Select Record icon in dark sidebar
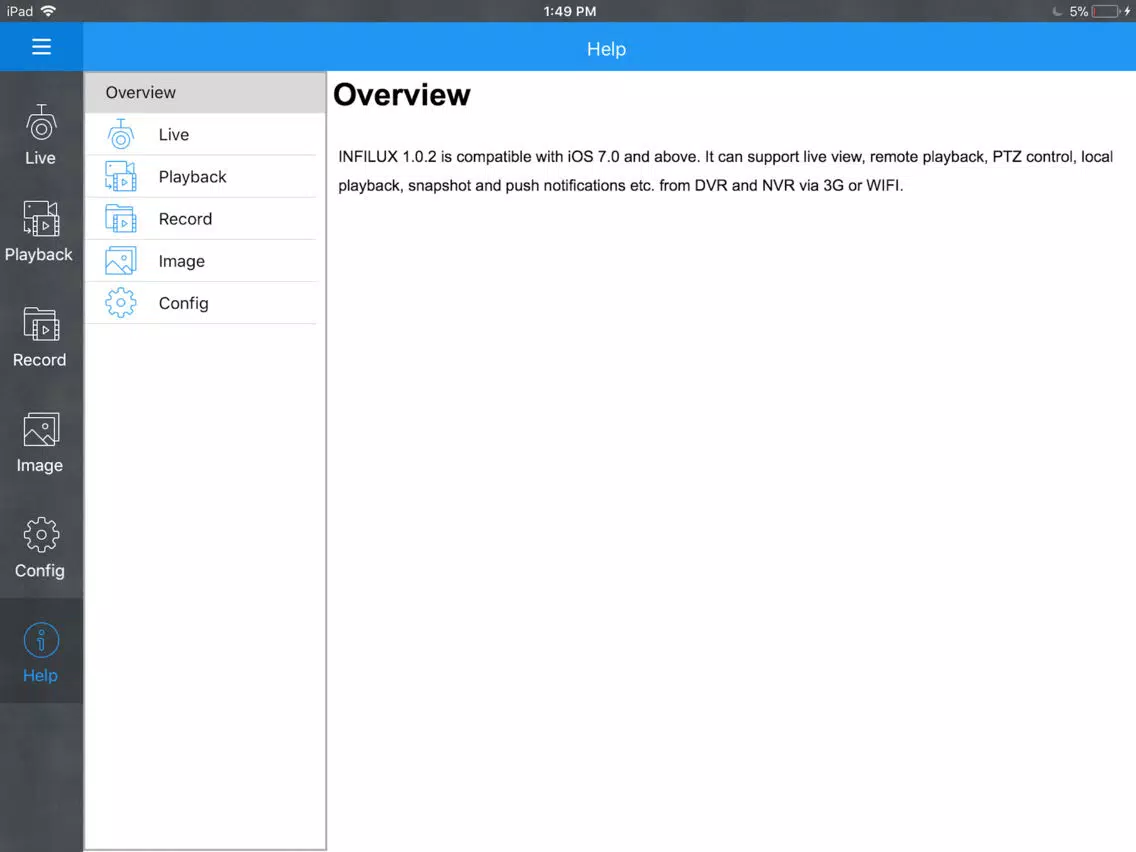Screen dimensions: 1136x852 [41, 324]
